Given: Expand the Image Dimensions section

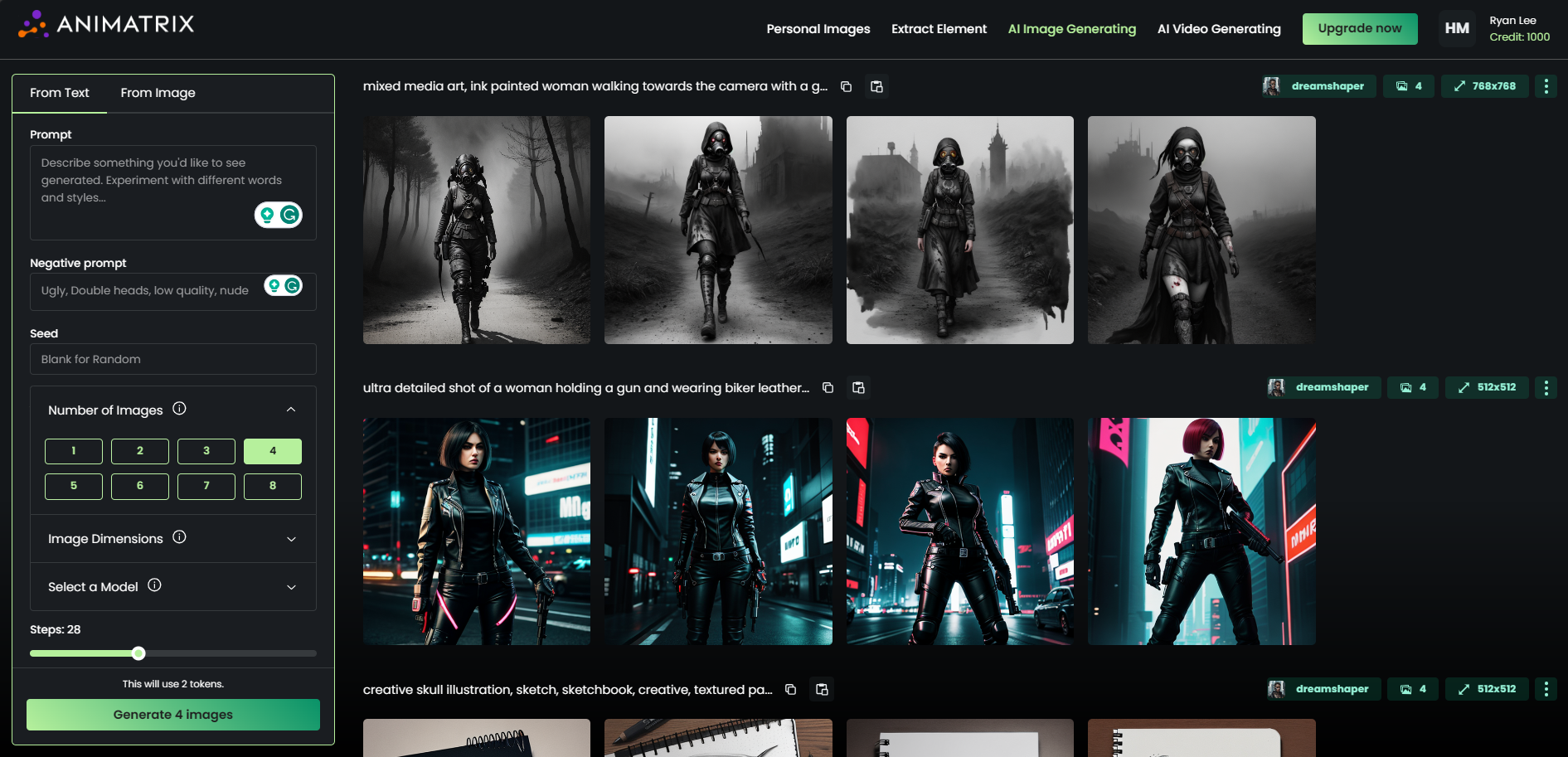Looking at the screenshot, I should tap(291, 539).
